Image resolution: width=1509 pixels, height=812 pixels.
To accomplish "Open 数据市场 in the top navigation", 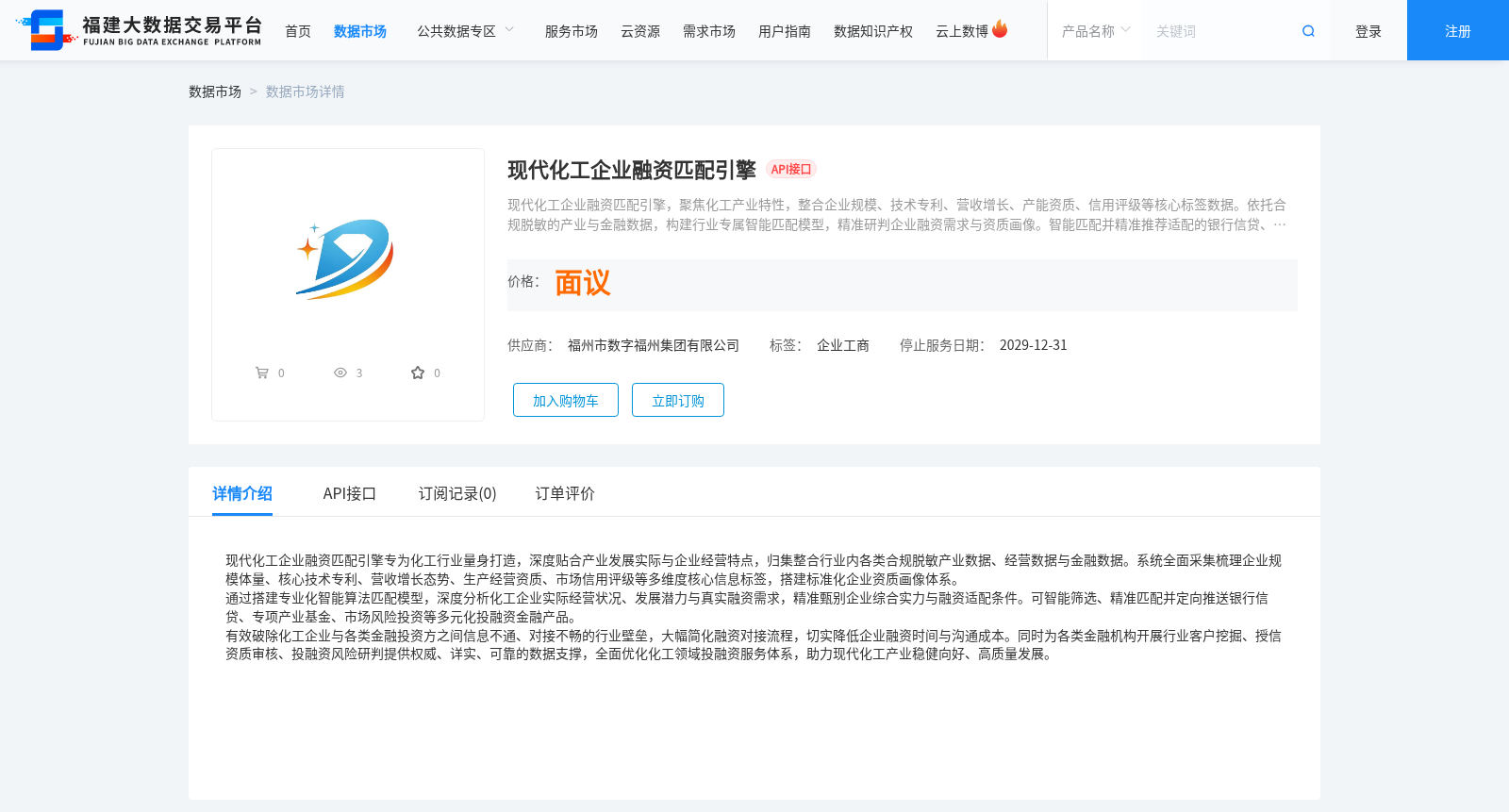I will click(360, 31).
